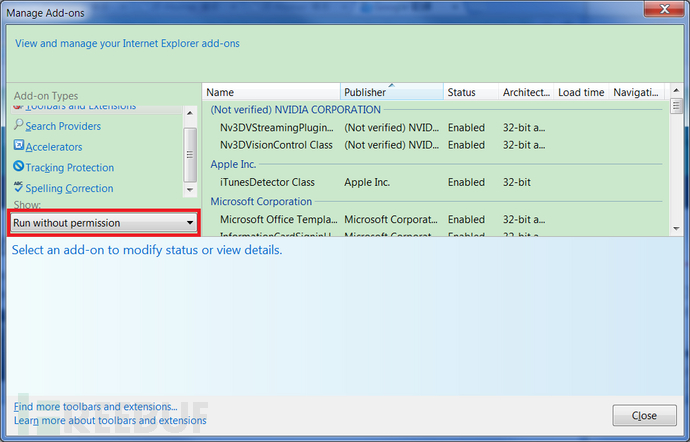
Task: Click the Microsoft Corporation group header
Action: click(261, 201)
